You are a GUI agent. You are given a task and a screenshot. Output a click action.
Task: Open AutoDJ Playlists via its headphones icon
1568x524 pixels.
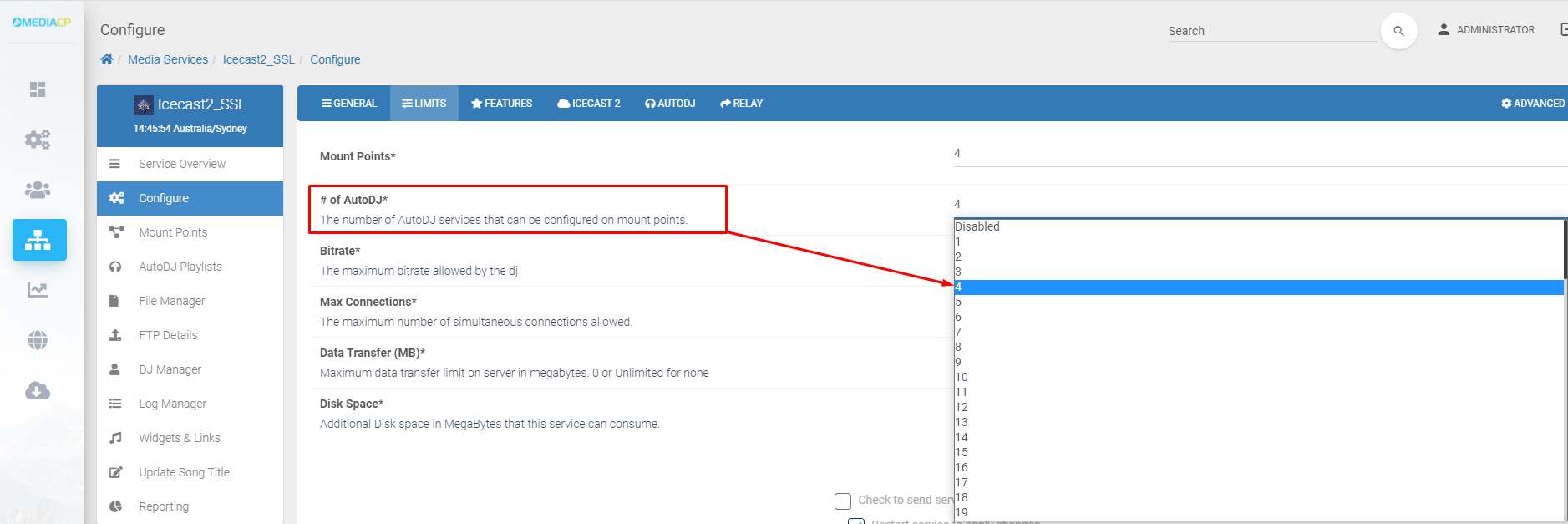point(115,267)
